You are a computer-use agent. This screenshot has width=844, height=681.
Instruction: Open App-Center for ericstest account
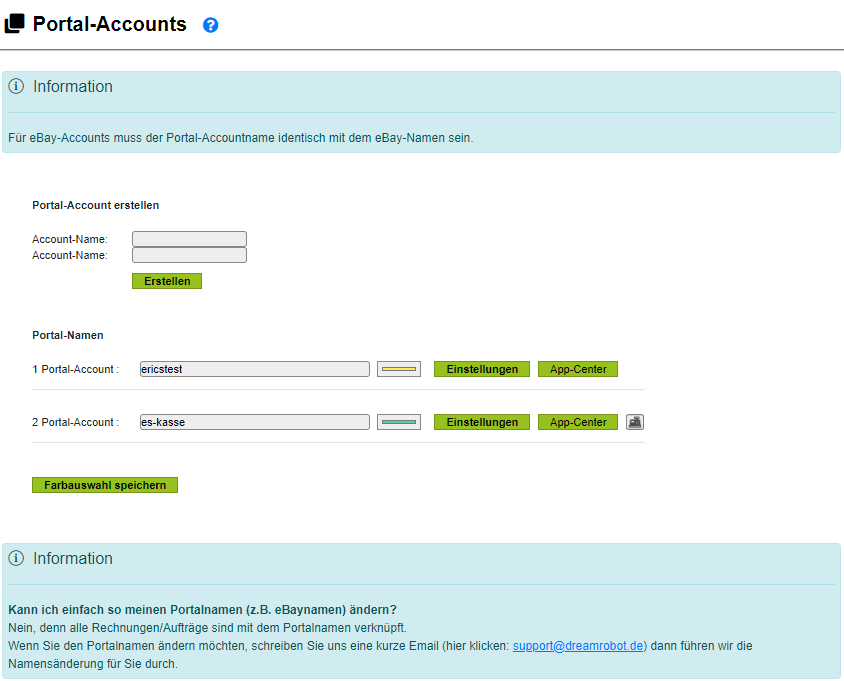click(578, 369)
